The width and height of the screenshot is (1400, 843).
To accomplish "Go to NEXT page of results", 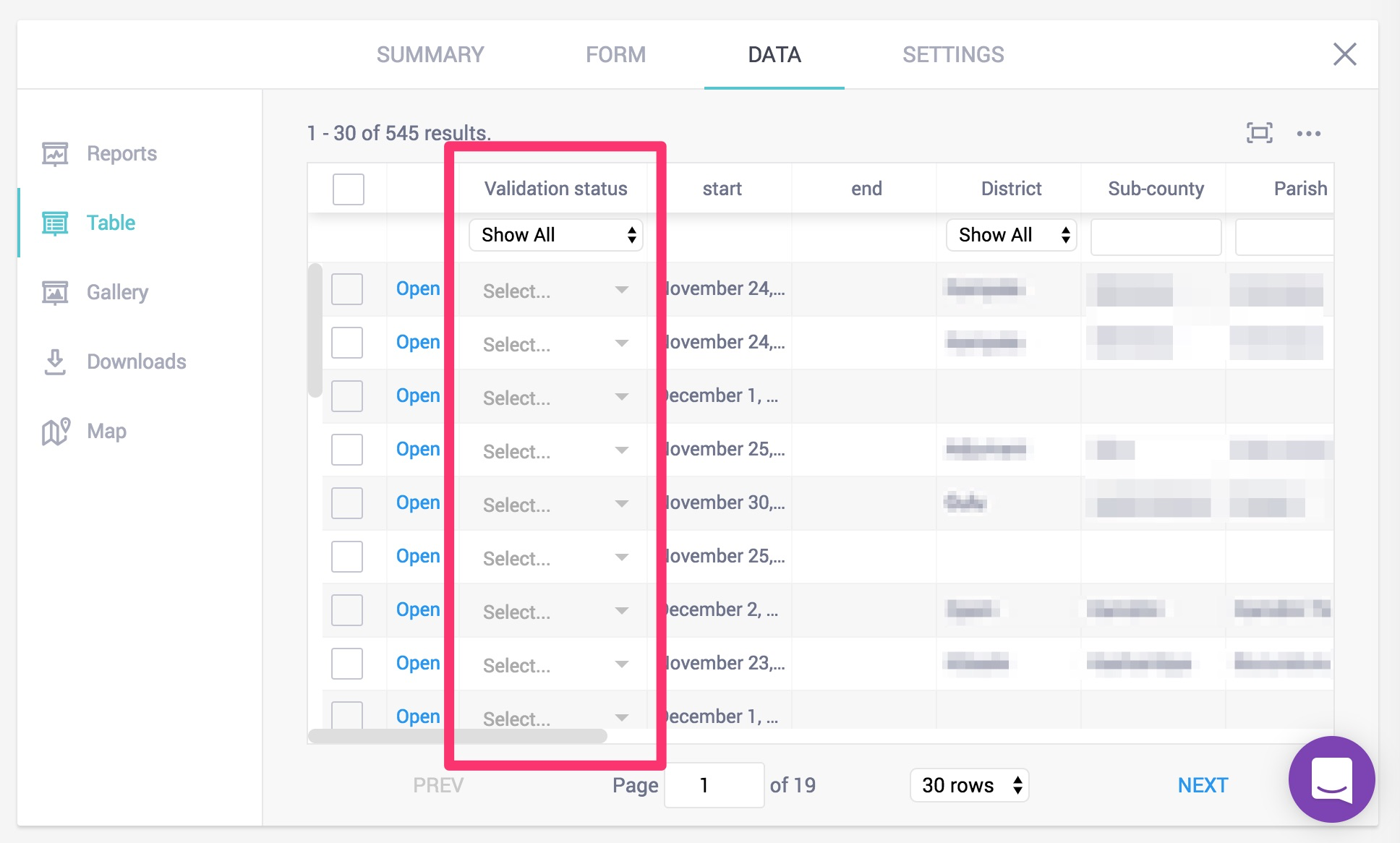I will [x=1202, y=785].
